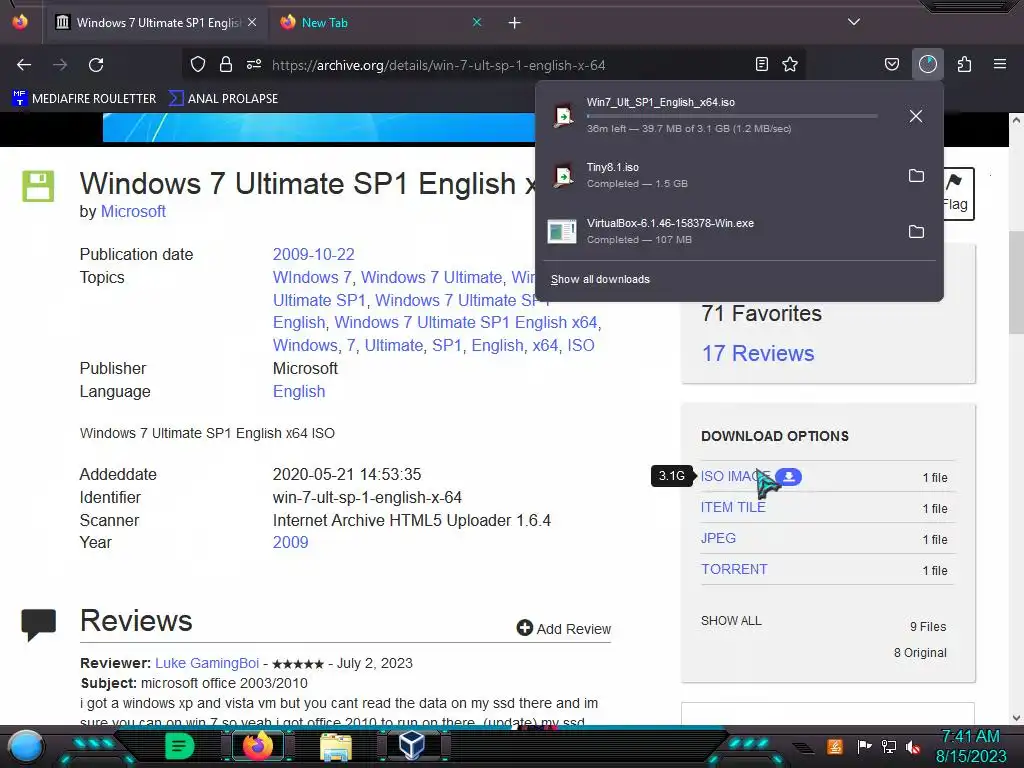Open the ITEM TILE download option
Viewport: 1024px width, 768px height.
[x=733, y=507]
